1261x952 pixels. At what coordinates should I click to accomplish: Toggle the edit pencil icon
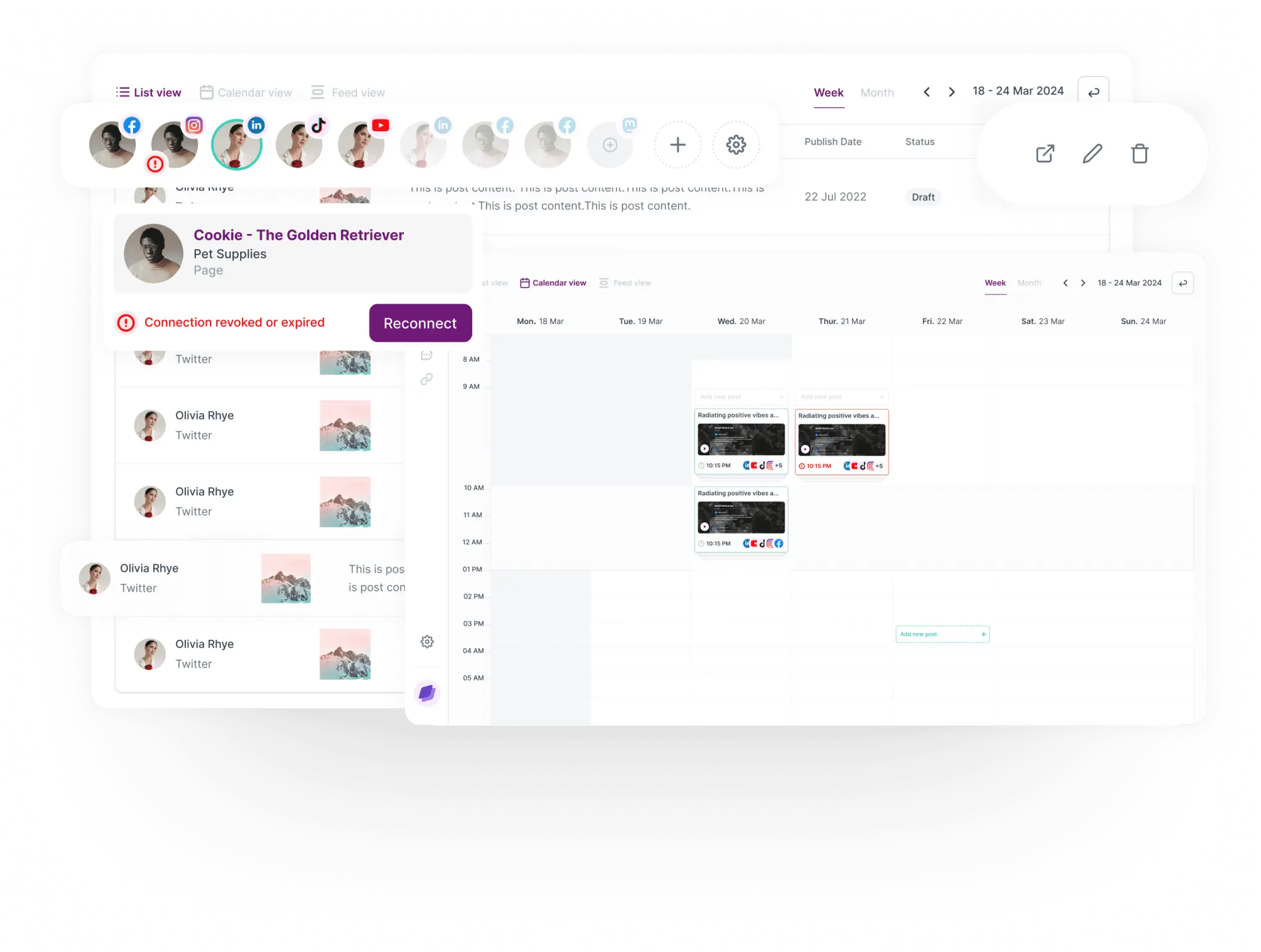point(1092,153)
